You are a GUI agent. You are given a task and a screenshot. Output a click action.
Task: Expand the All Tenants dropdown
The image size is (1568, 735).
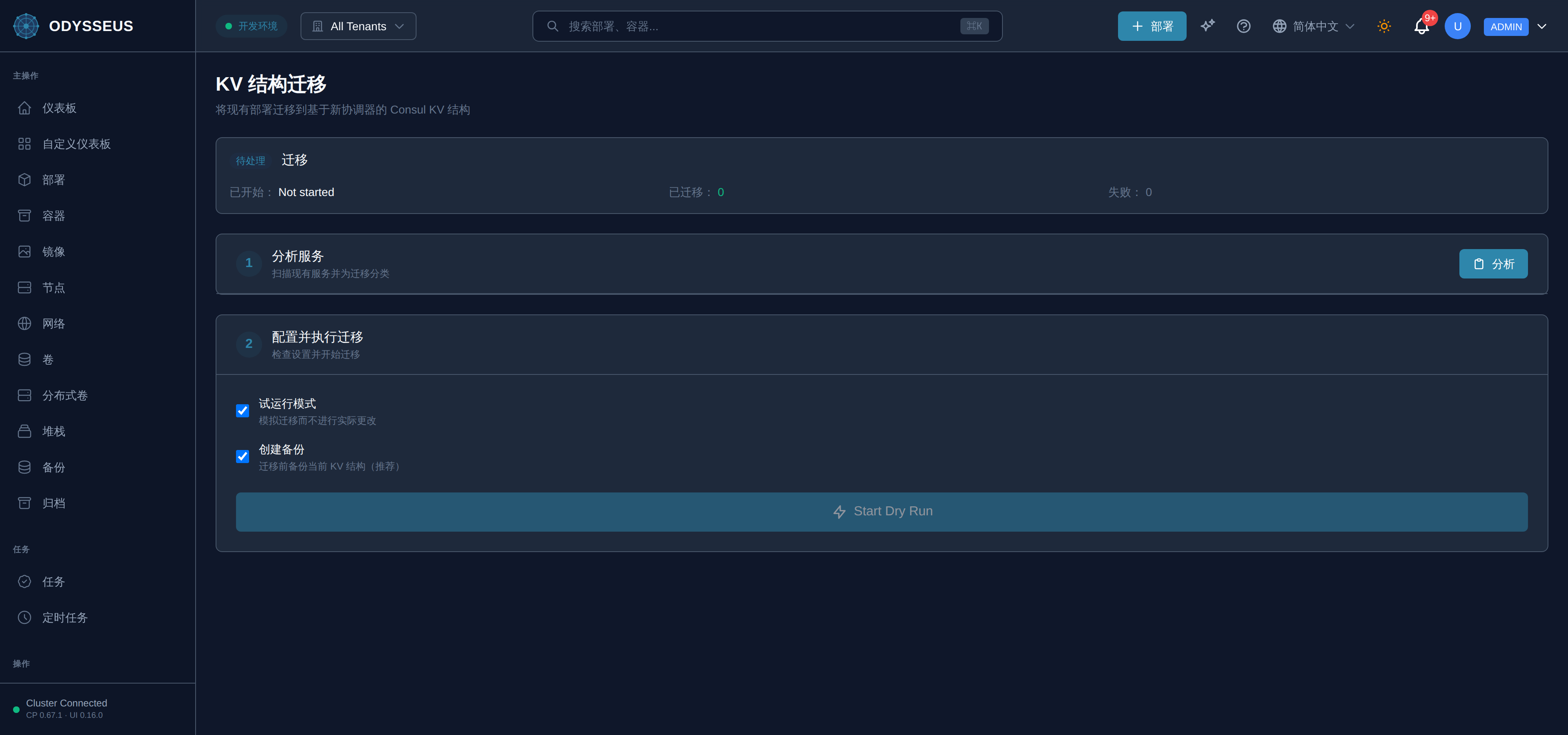(359, 26)
